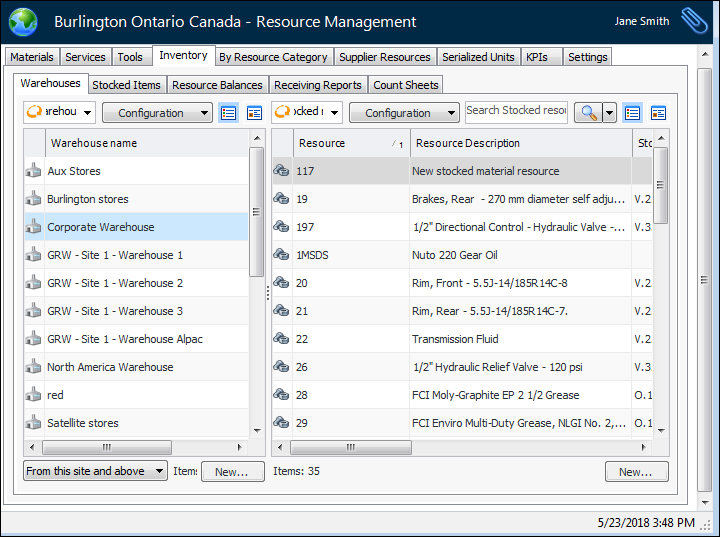Screen dimensions: 720x537
Task: Open the warehouses Configuration dropdown
Action: 157,113
